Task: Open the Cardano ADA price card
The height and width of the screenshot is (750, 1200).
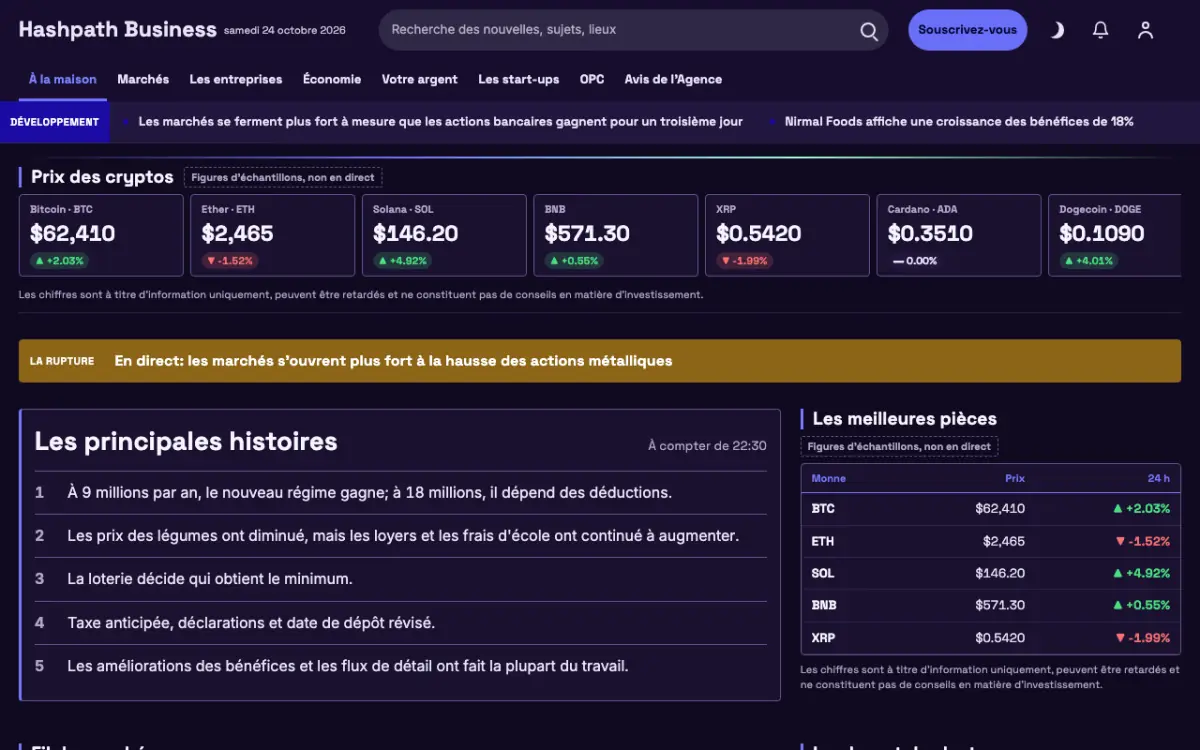Action: 959,235
